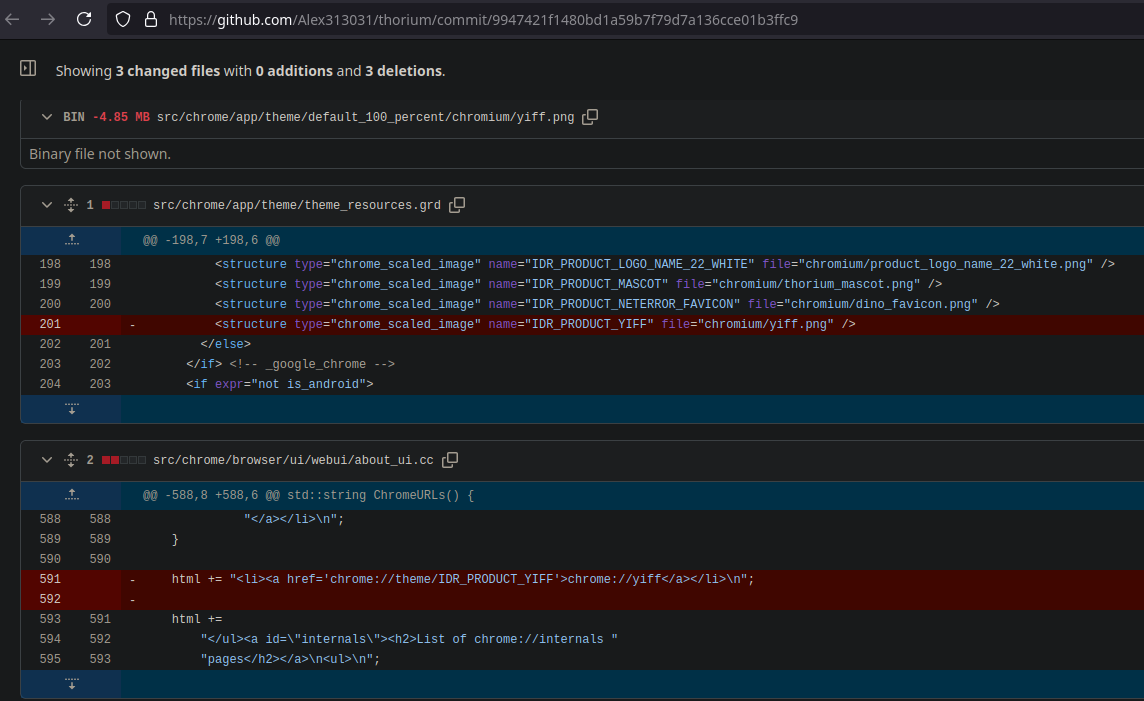Screen dimensions: 1144x701
Task: Click the padlock site security icon
Action: 151,20
